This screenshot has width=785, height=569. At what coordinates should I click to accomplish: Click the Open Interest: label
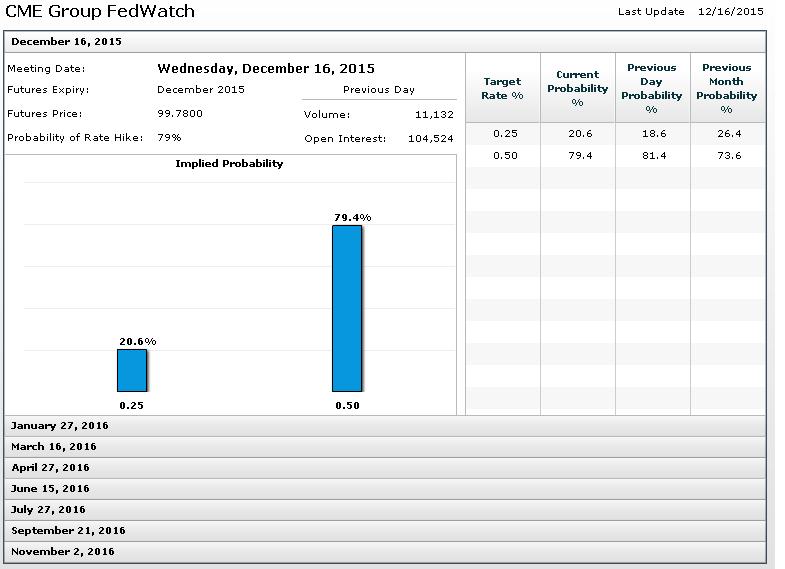tap(345, 139)
